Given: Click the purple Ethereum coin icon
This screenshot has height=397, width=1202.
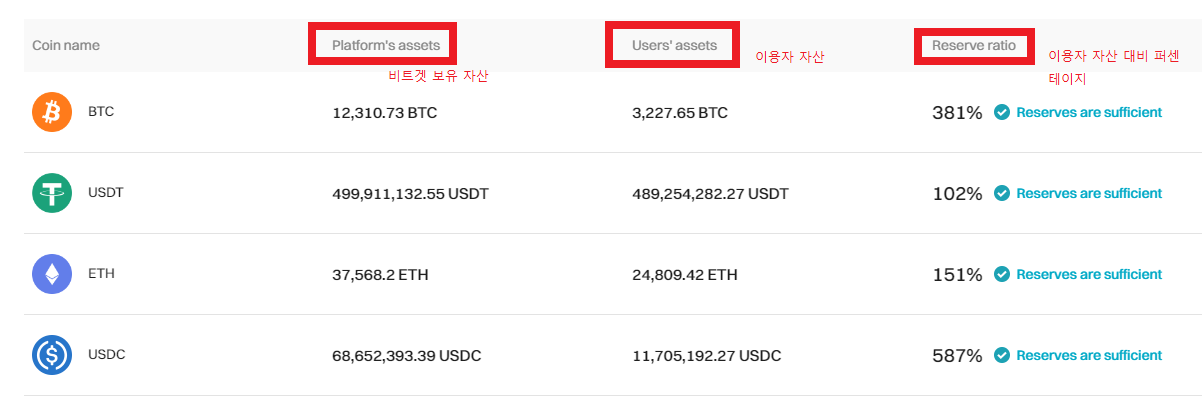Looking at the screenshot, I should [51, 274].
